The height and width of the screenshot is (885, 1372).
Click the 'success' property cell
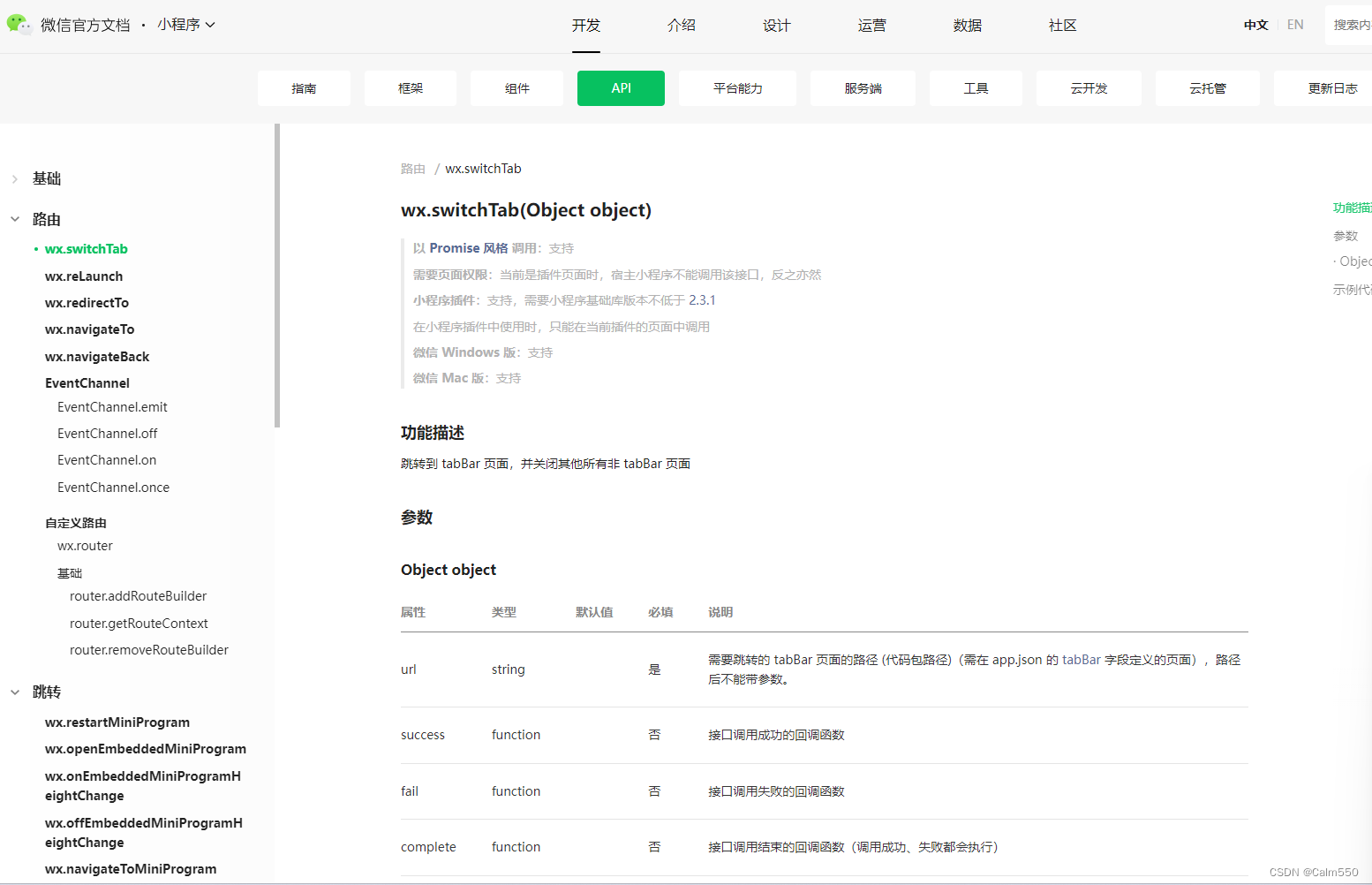(423, 735)
